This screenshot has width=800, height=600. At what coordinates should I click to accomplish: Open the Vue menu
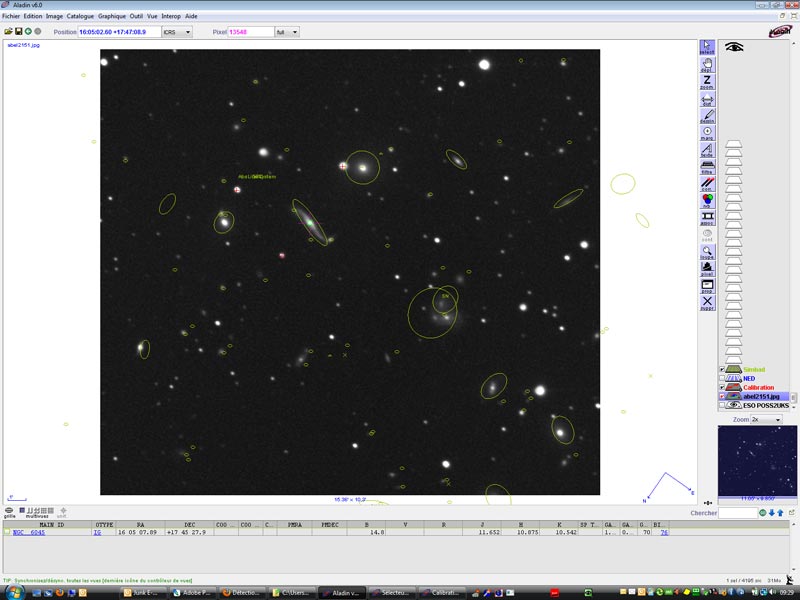click(152, 16)
